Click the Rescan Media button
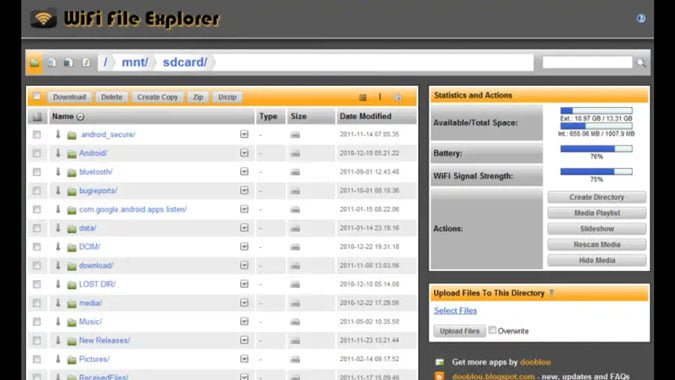 [x=597, y=244]
